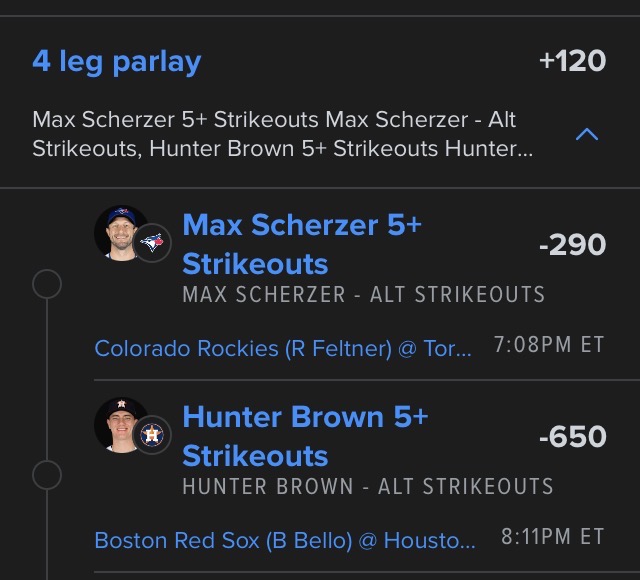Collapse the 4 leg parlay chevron
This screenshot has width=640, height=580.
coord(587,134)
